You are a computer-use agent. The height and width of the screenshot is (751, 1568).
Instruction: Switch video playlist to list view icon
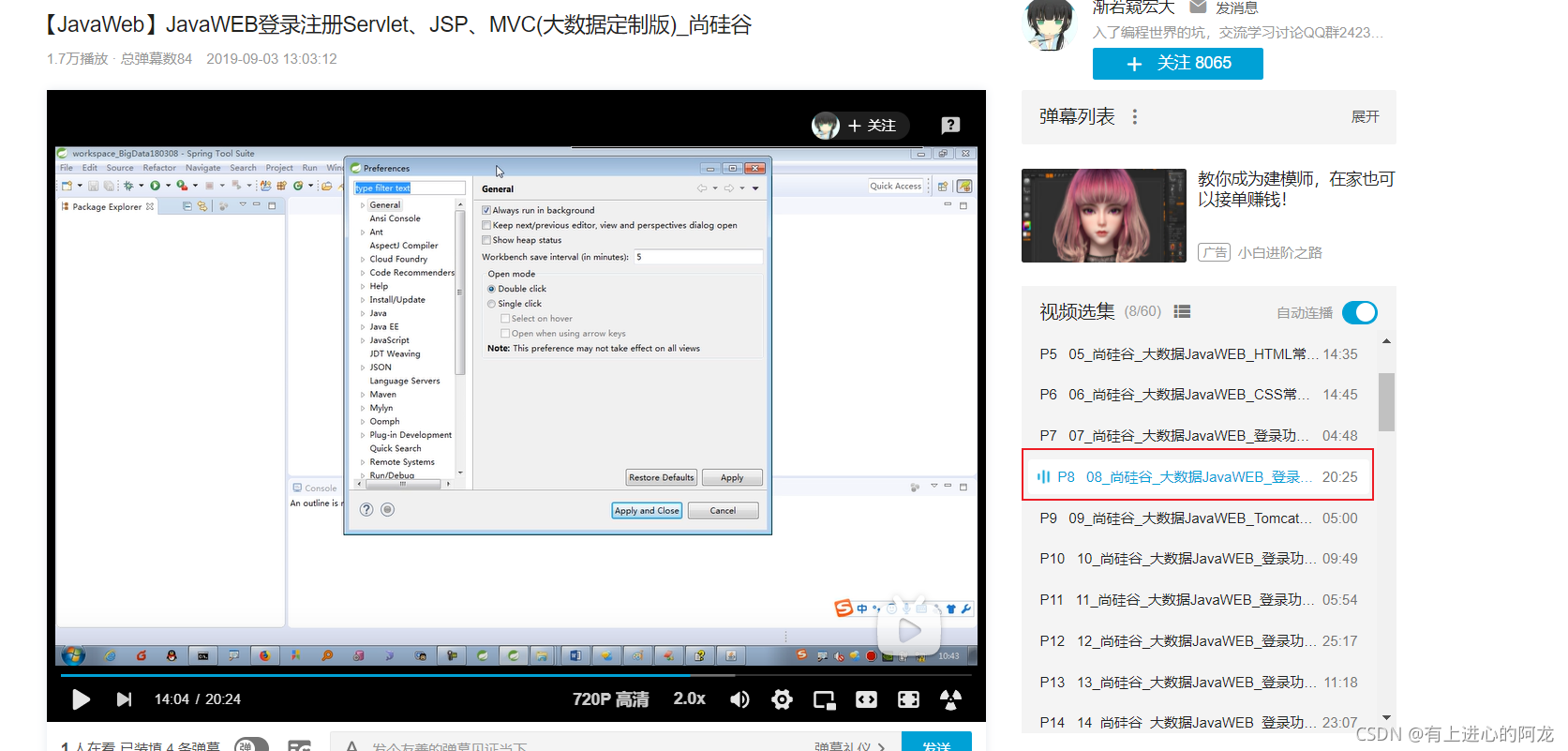[x=1183, y=311]
